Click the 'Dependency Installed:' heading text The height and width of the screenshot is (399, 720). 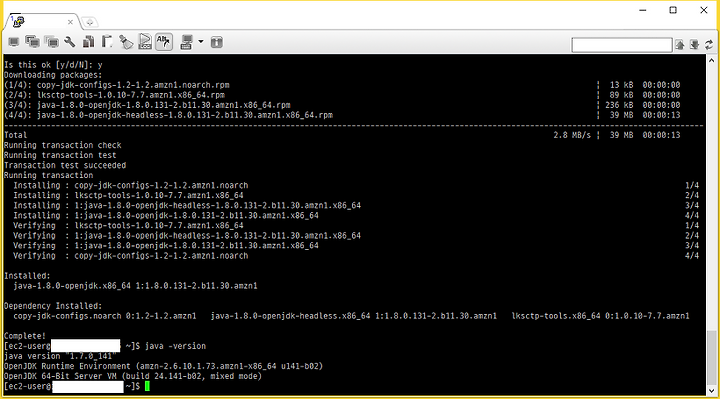click(x=53, y=306)
